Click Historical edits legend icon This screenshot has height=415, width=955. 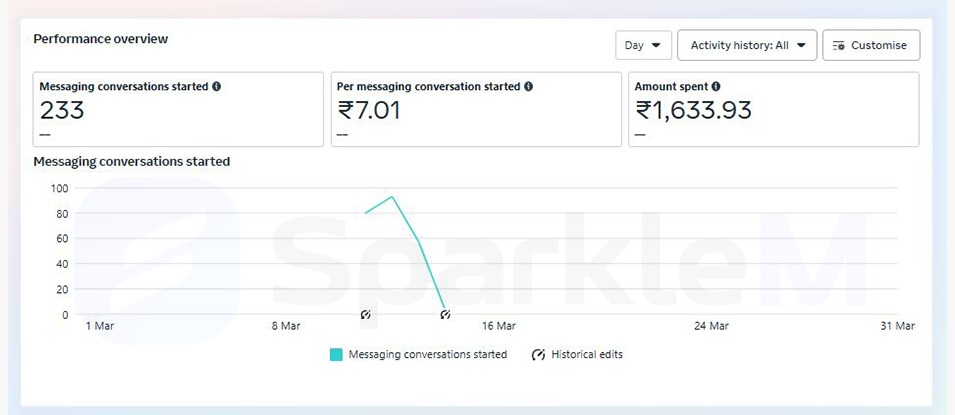click(539, 355)
